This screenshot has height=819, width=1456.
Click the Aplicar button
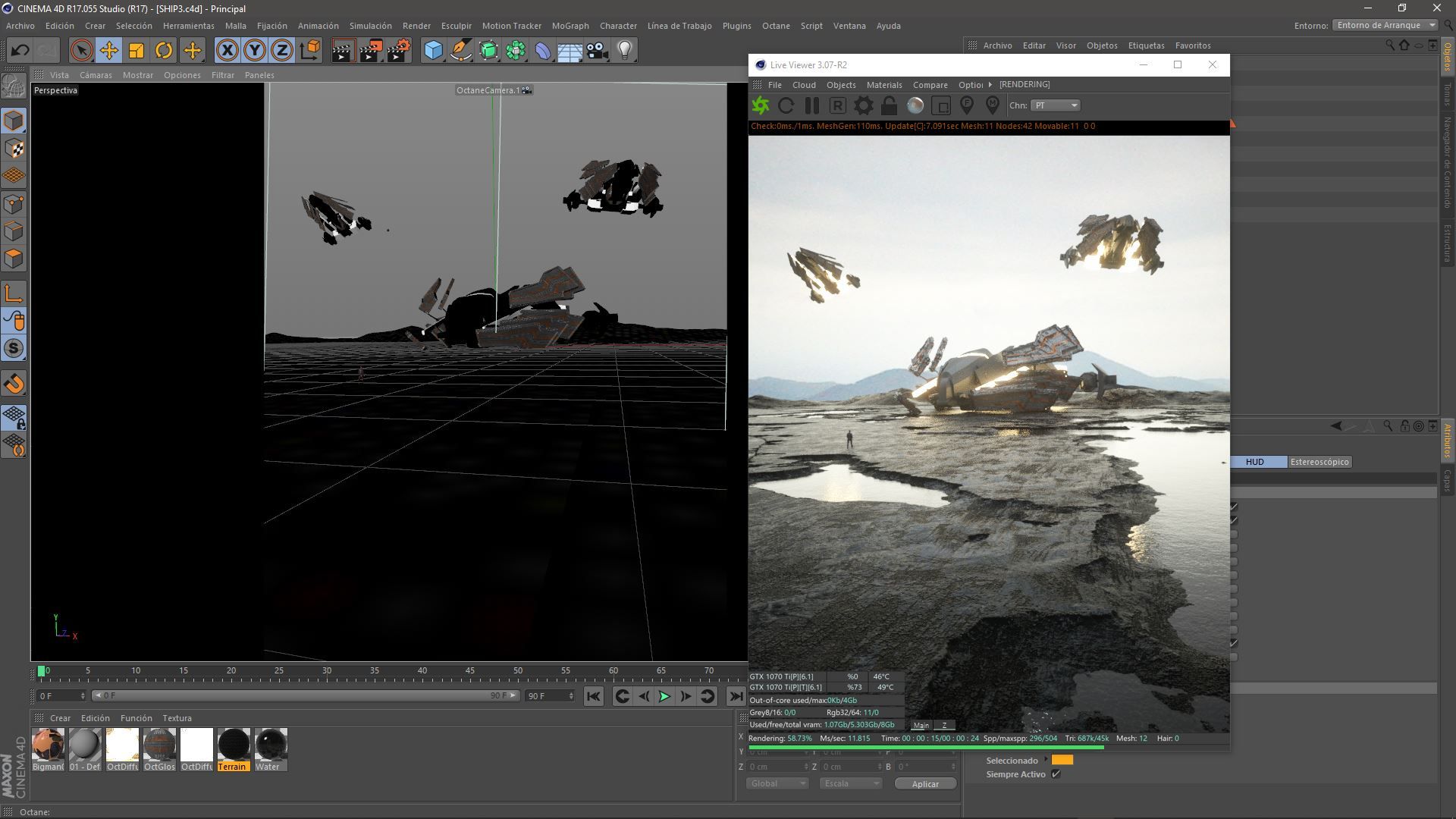click(x=924, y=784)
